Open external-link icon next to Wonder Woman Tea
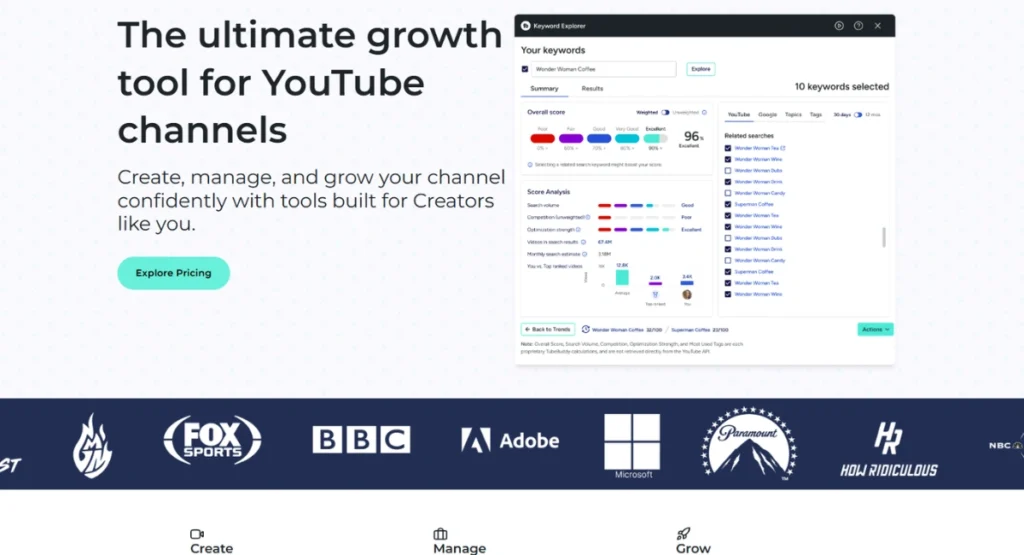The width and height of the screenshot is (1024, 555). 783,148
